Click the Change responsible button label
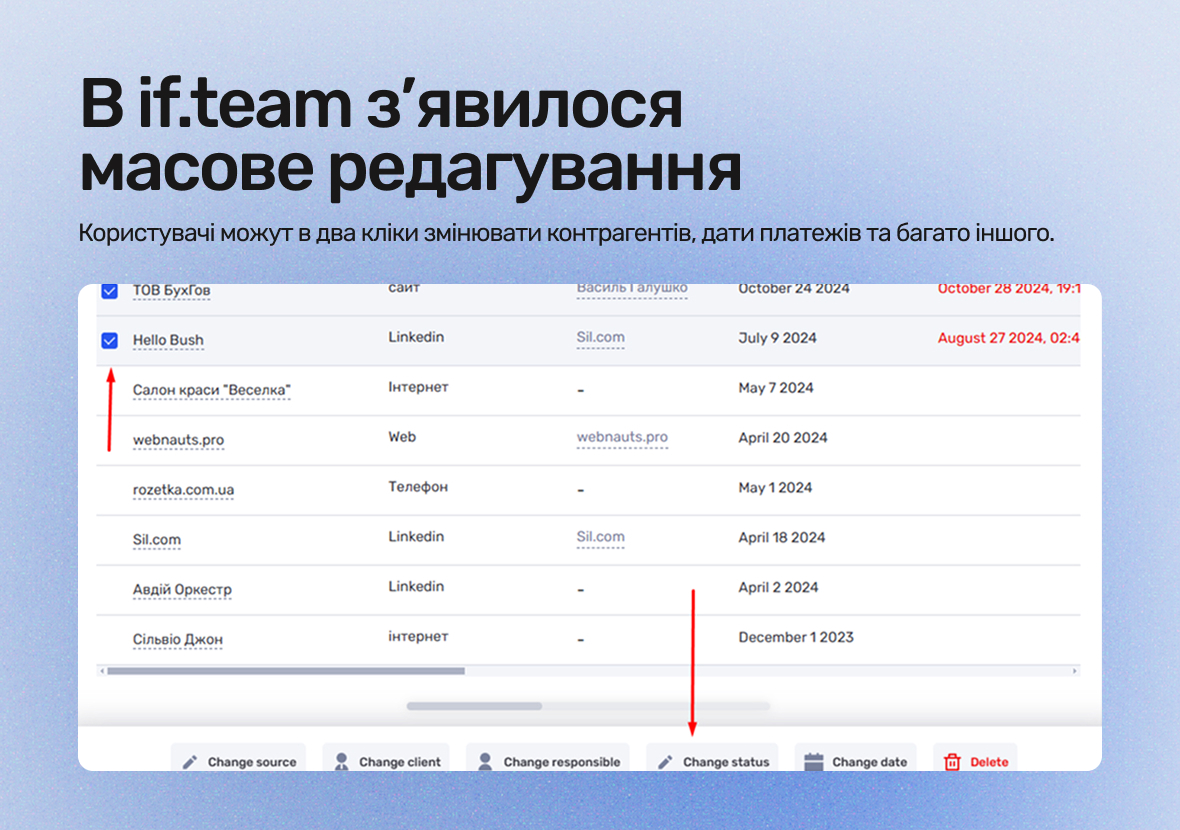The width and height of the screenshot is (1180, 830). [x=561, y=762]
